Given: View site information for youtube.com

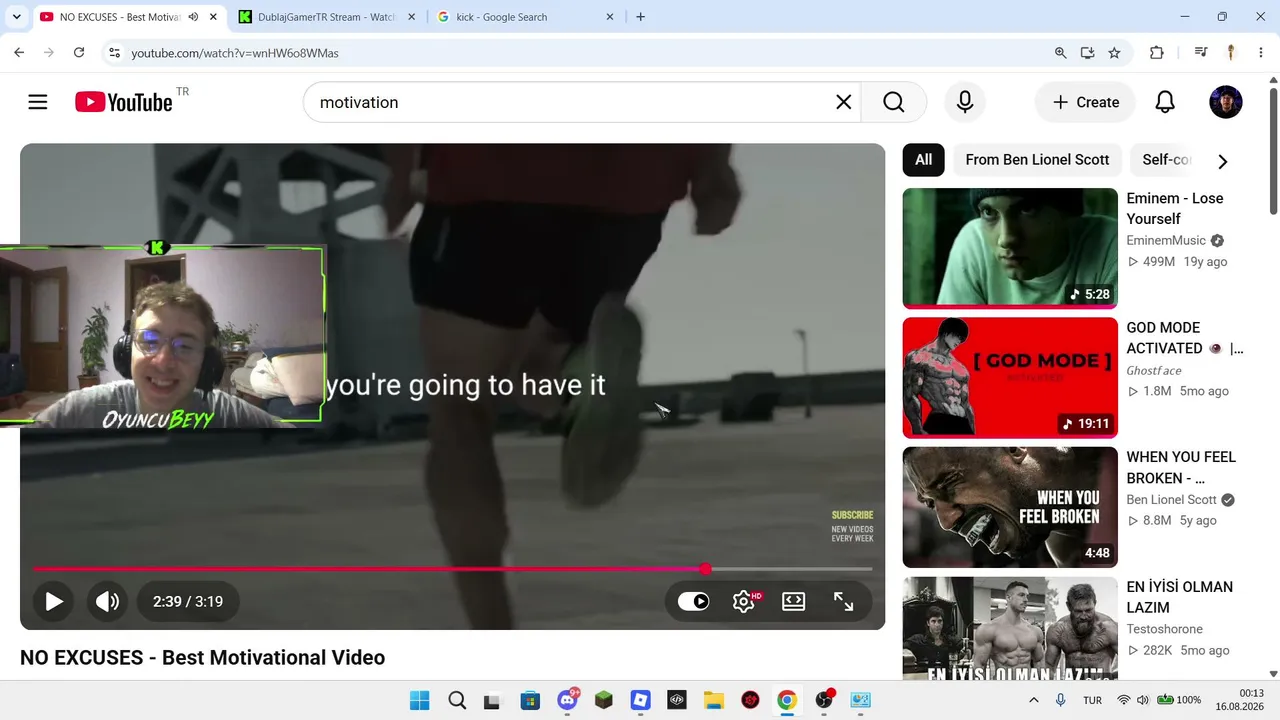Looking at the screenshot, I should (x=114, y=53).
